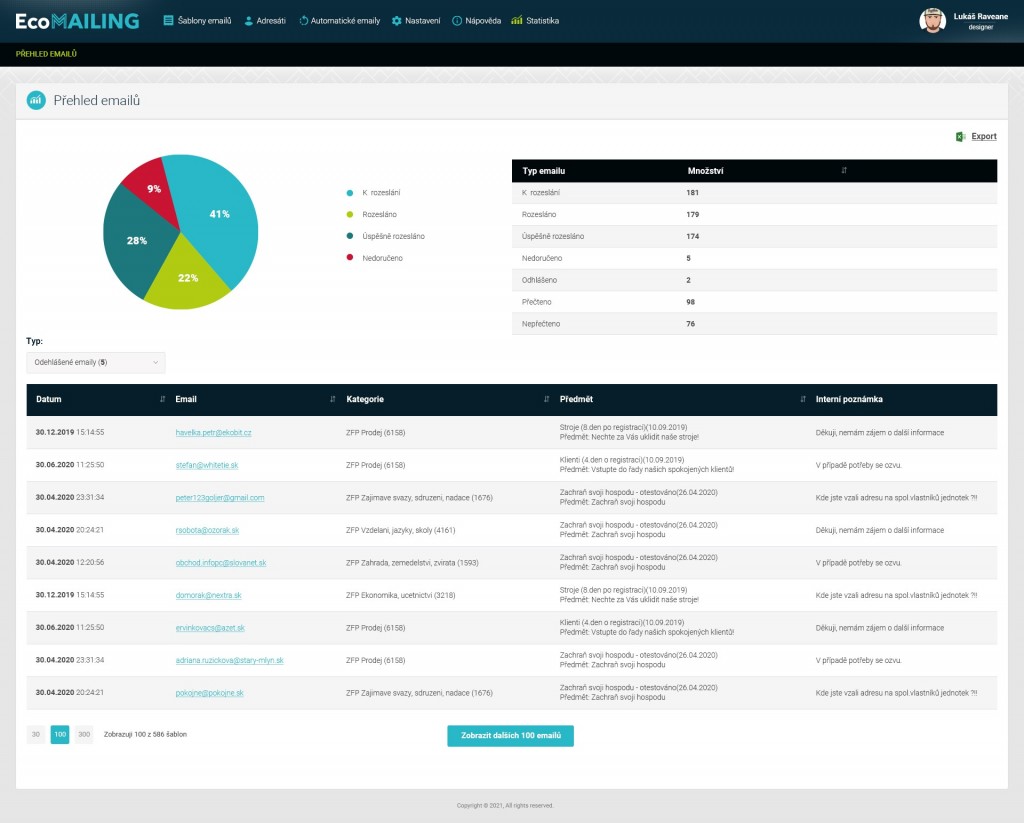Open the havelka.petr@ekobit.cz email link

[213, 432]
